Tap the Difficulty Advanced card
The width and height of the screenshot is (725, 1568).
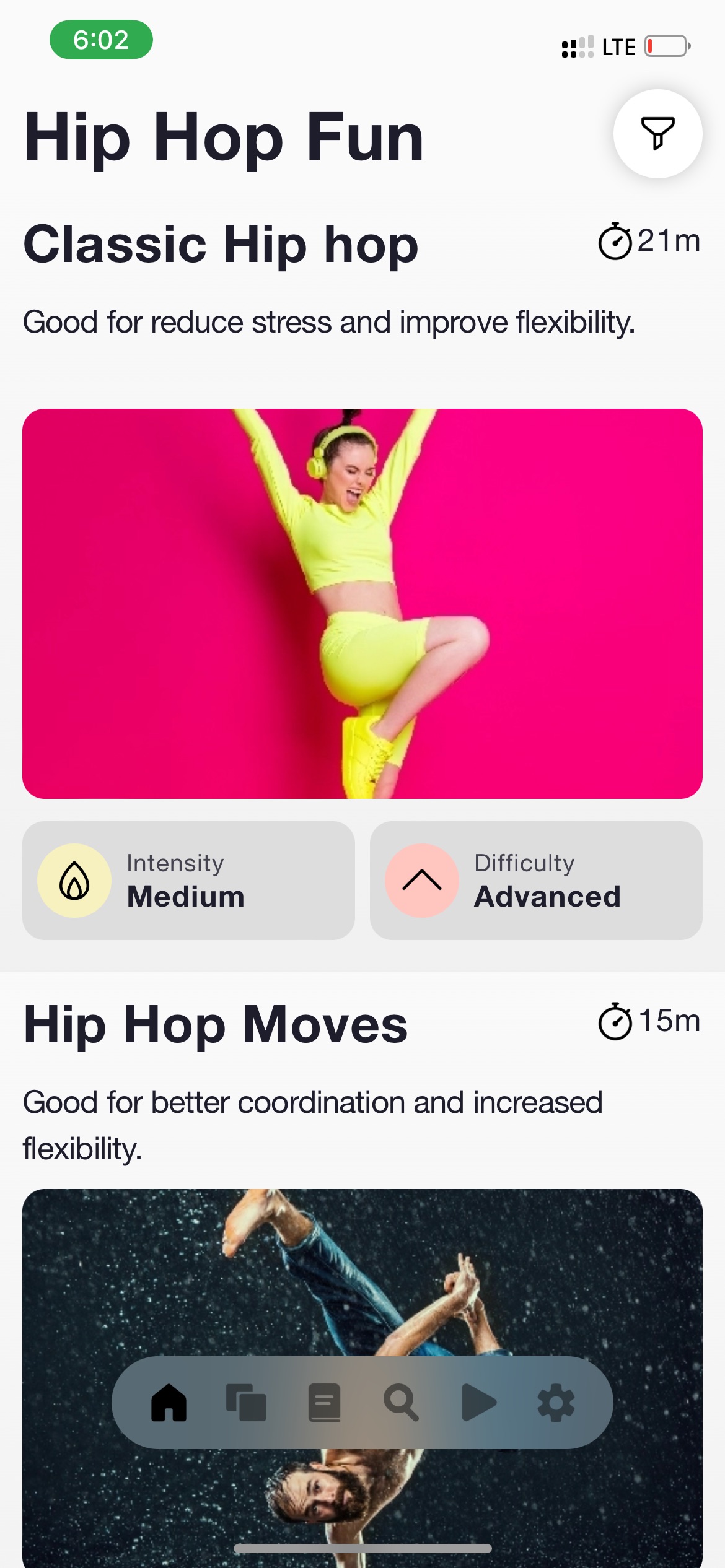(536, 881)
